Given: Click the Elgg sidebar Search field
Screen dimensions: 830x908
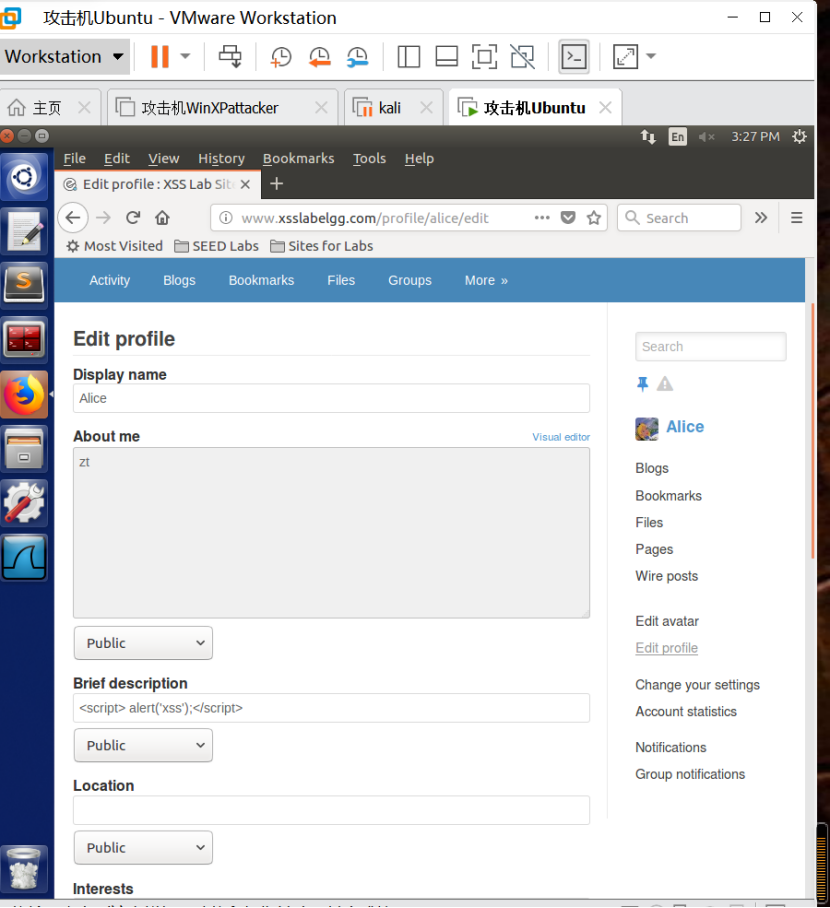Looking at the screenshot, I should click(x=711, y=346).
